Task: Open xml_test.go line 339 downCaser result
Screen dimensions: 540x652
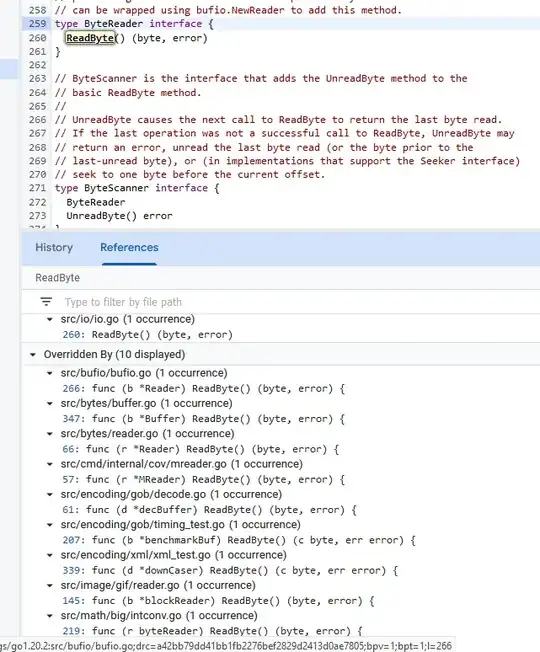Action: pos(230,571)
